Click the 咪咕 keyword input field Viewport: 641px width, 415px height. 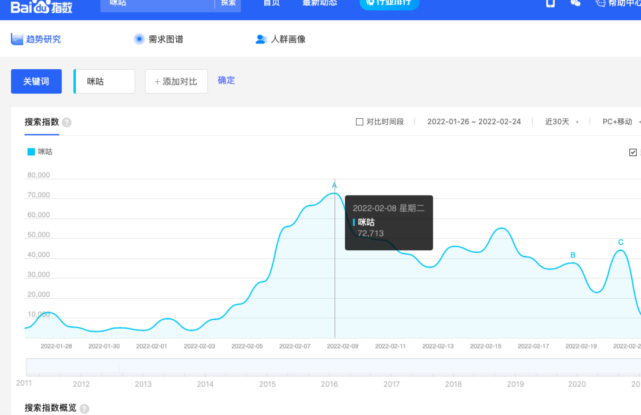pos(105,82)
